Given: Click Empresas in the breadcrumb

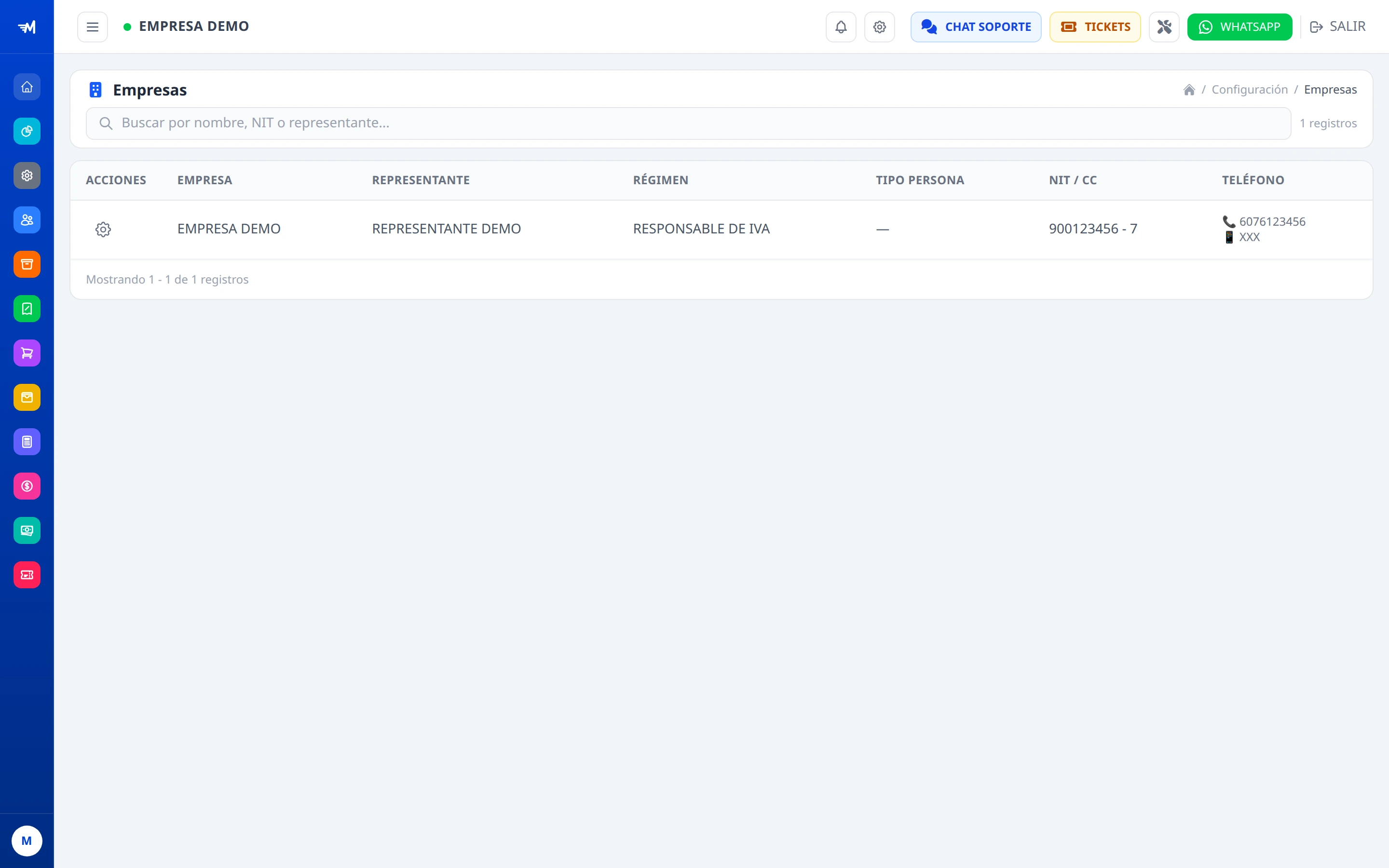Looking at the screenshot, I should (x=1331, y=90).
